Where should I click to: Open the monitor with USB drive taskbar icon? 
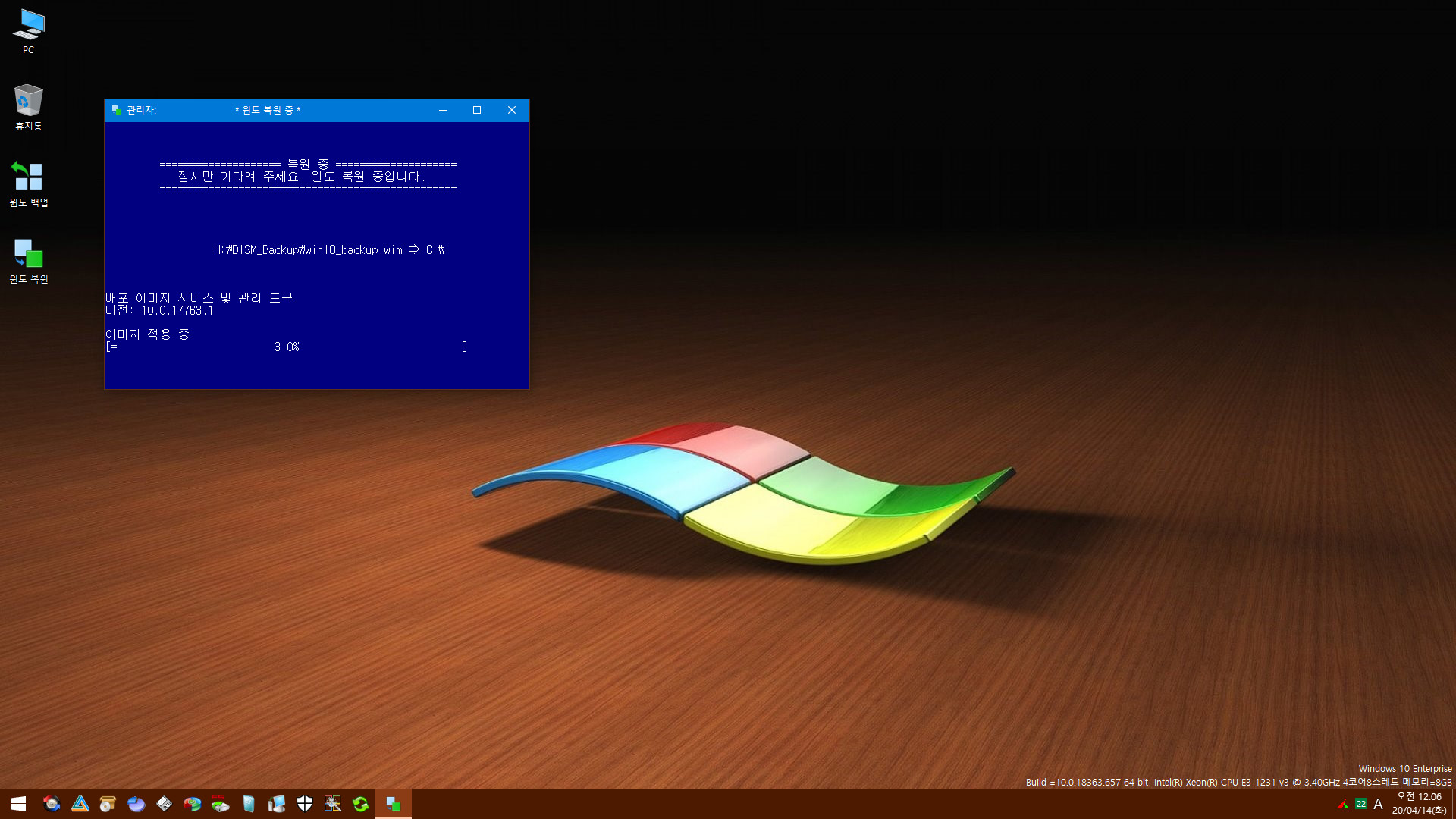click(x=277, y=804)
